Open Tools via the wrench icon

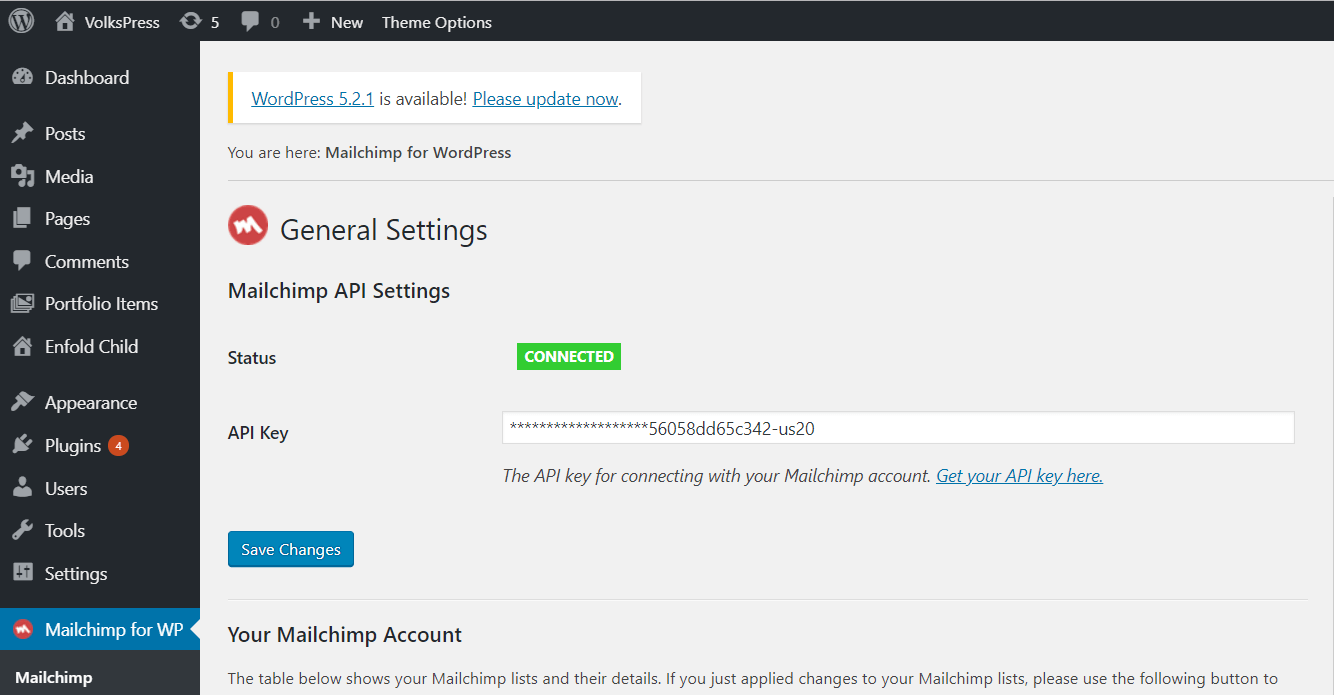click(x=24, y=530)
